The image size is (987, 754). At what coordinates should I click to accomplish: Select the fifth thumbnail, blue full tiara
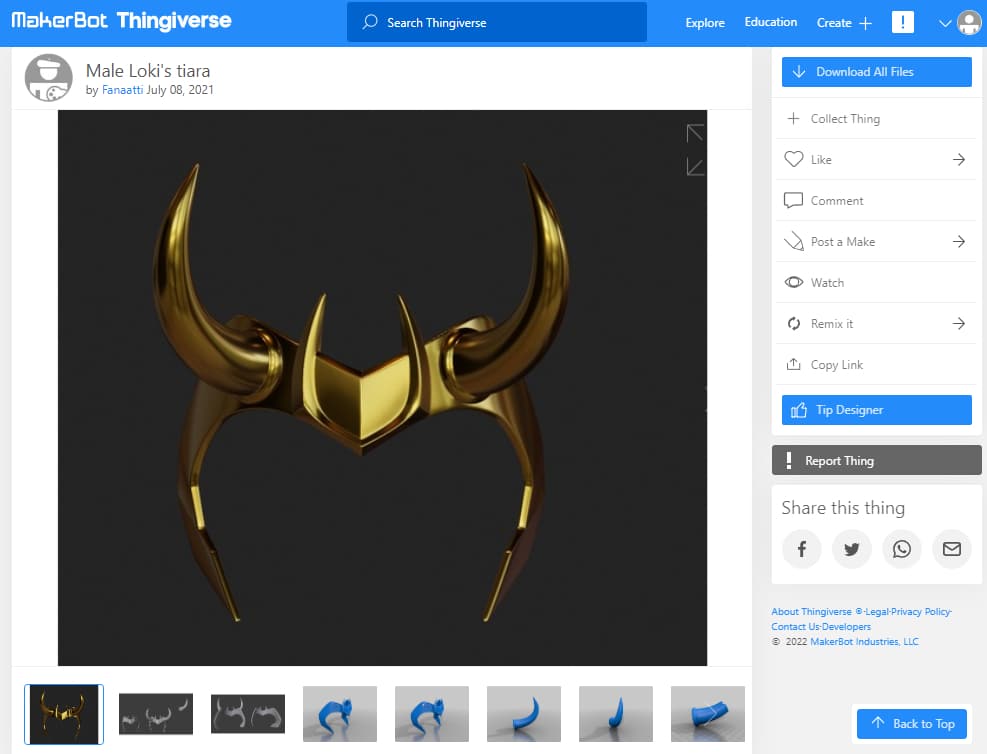(432, 714)
